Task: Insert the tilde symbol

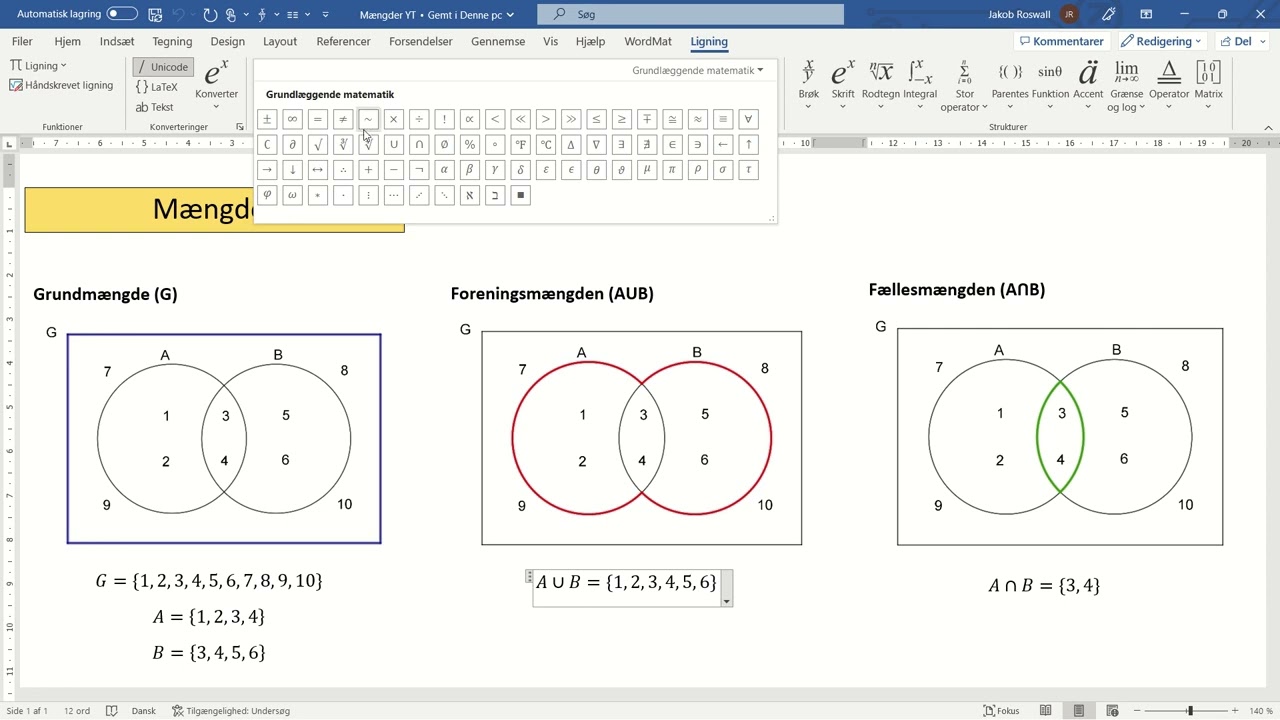Action: point(368,119)
